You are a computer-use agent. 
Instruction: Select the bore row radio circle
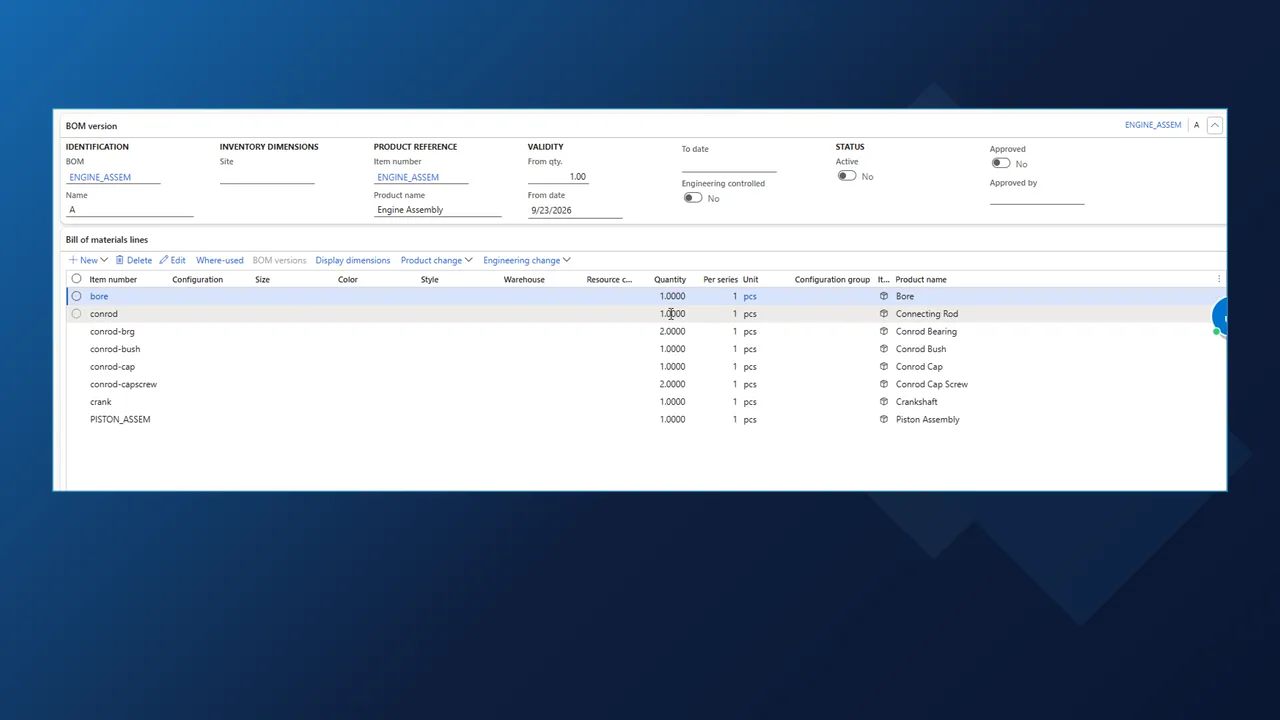coord(76,296)
